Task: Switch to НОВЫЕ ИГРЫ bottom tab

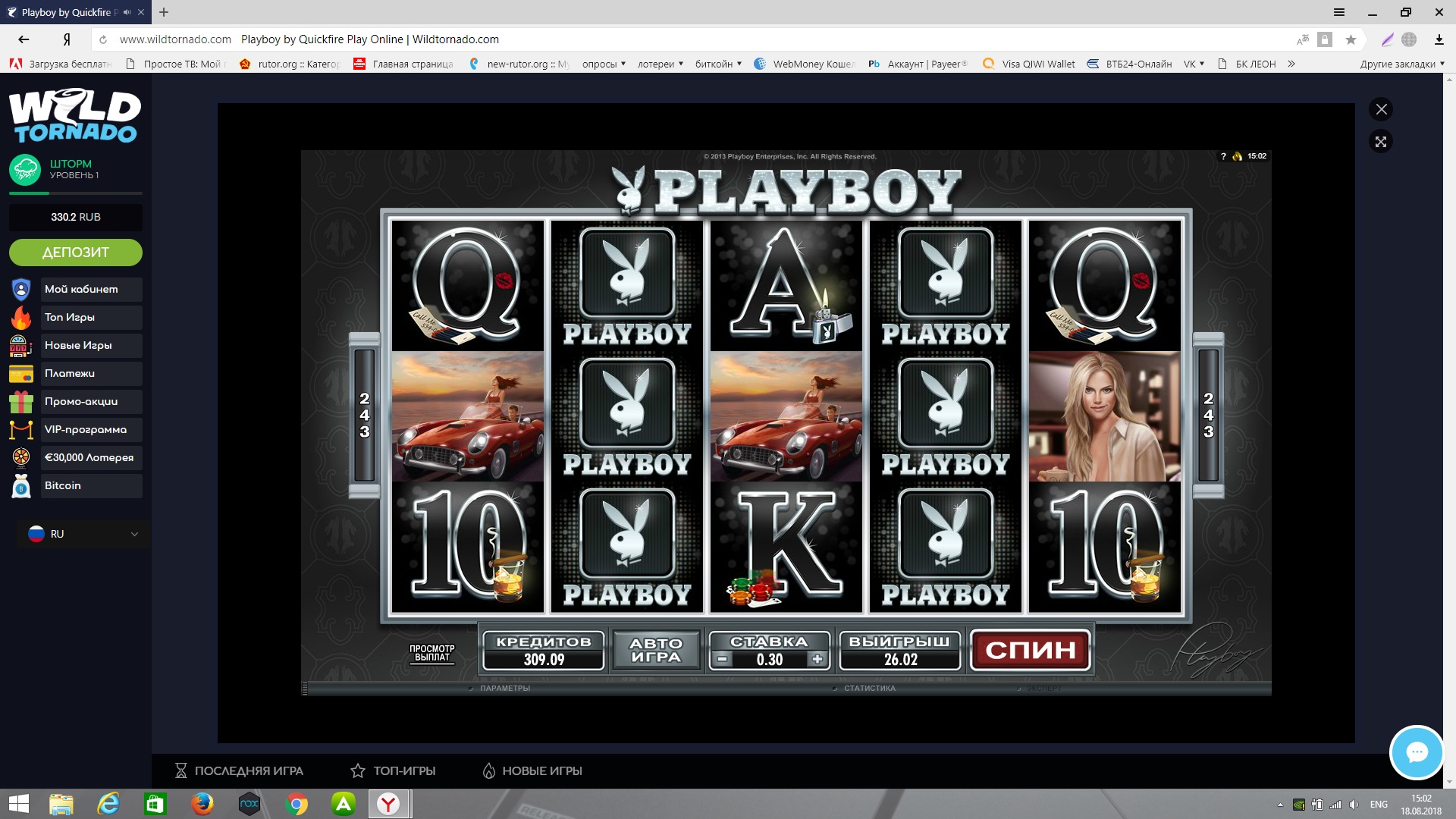Action: pyautogui.click(x=532, y=770)
